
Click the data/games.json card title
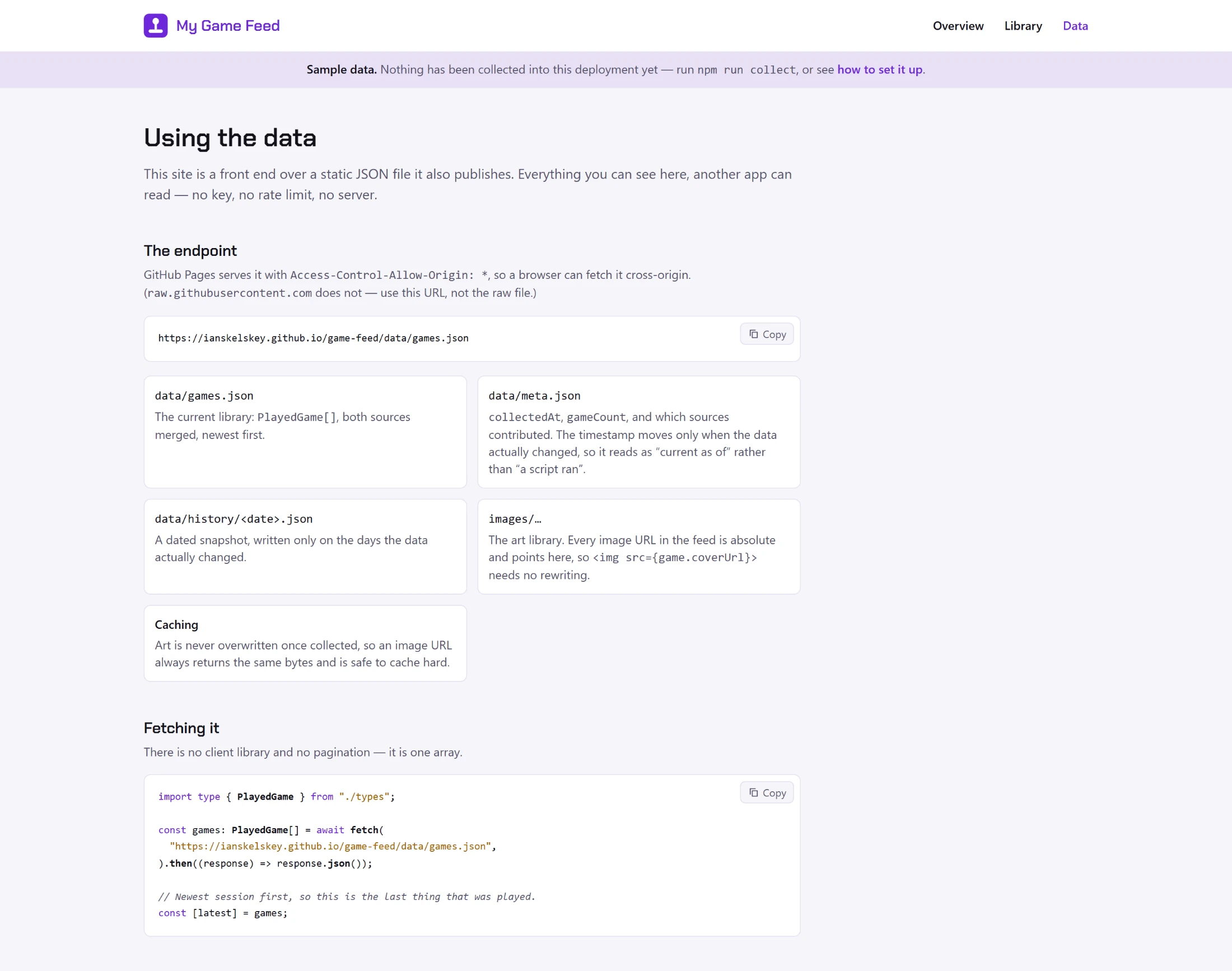pos(204,396)
